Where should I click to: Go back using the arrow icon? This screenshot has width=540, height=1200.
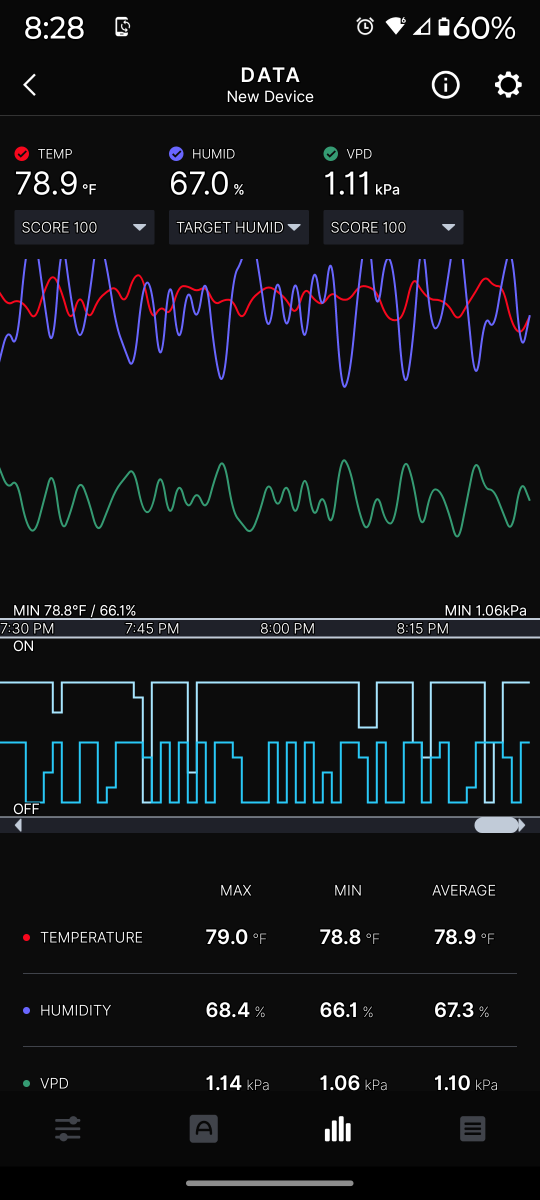pyautogui.click(x=30, y=85)
